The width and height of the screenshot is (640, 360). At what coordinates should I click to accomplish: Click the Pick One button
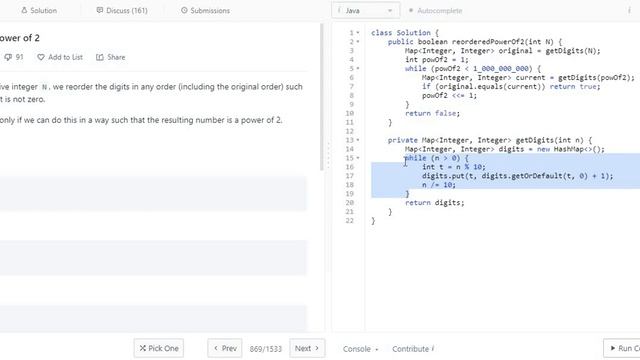tap(159, 348)
